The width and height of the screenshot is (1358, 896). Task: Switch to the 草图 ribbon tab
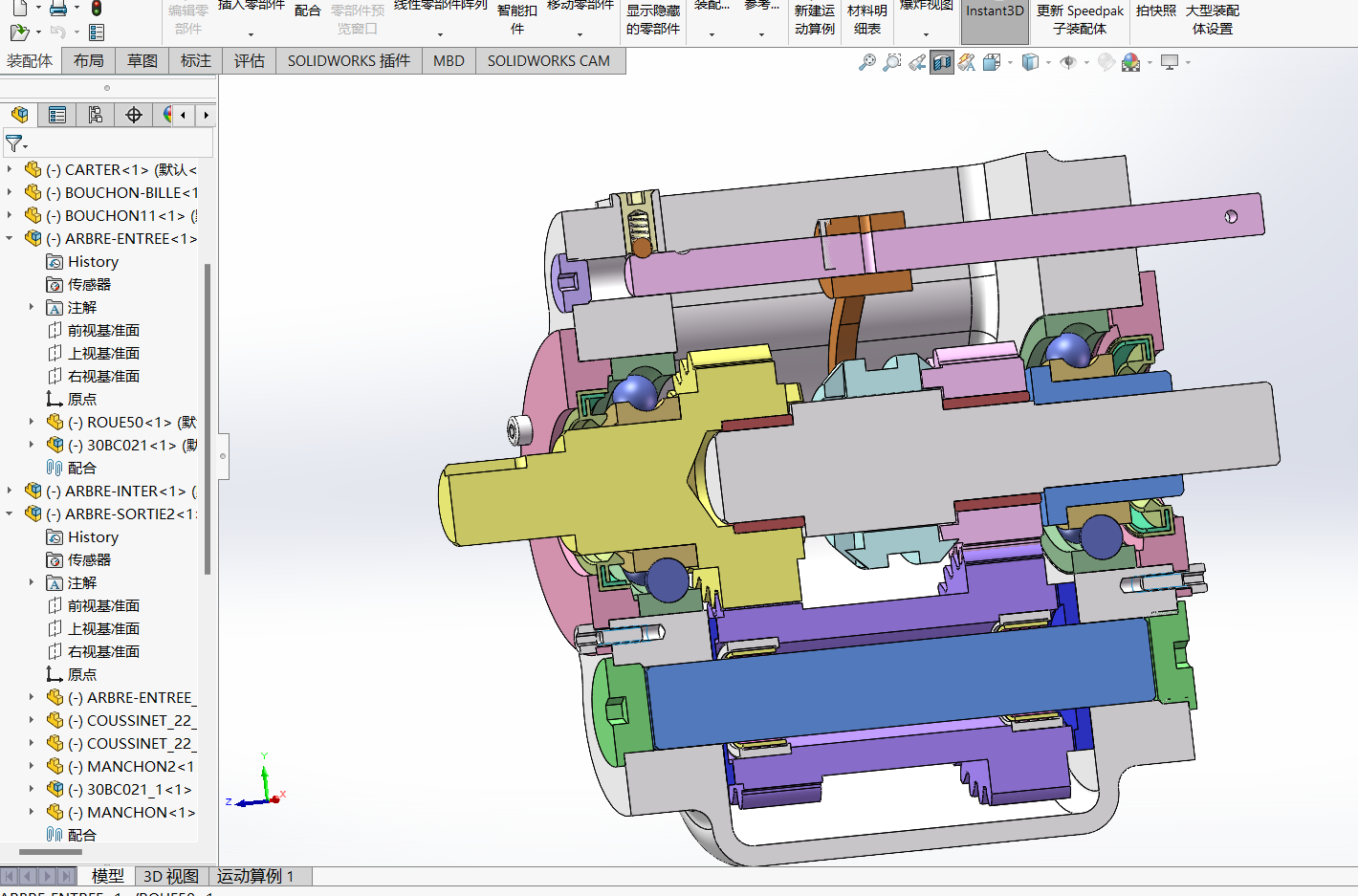(142, 60)
